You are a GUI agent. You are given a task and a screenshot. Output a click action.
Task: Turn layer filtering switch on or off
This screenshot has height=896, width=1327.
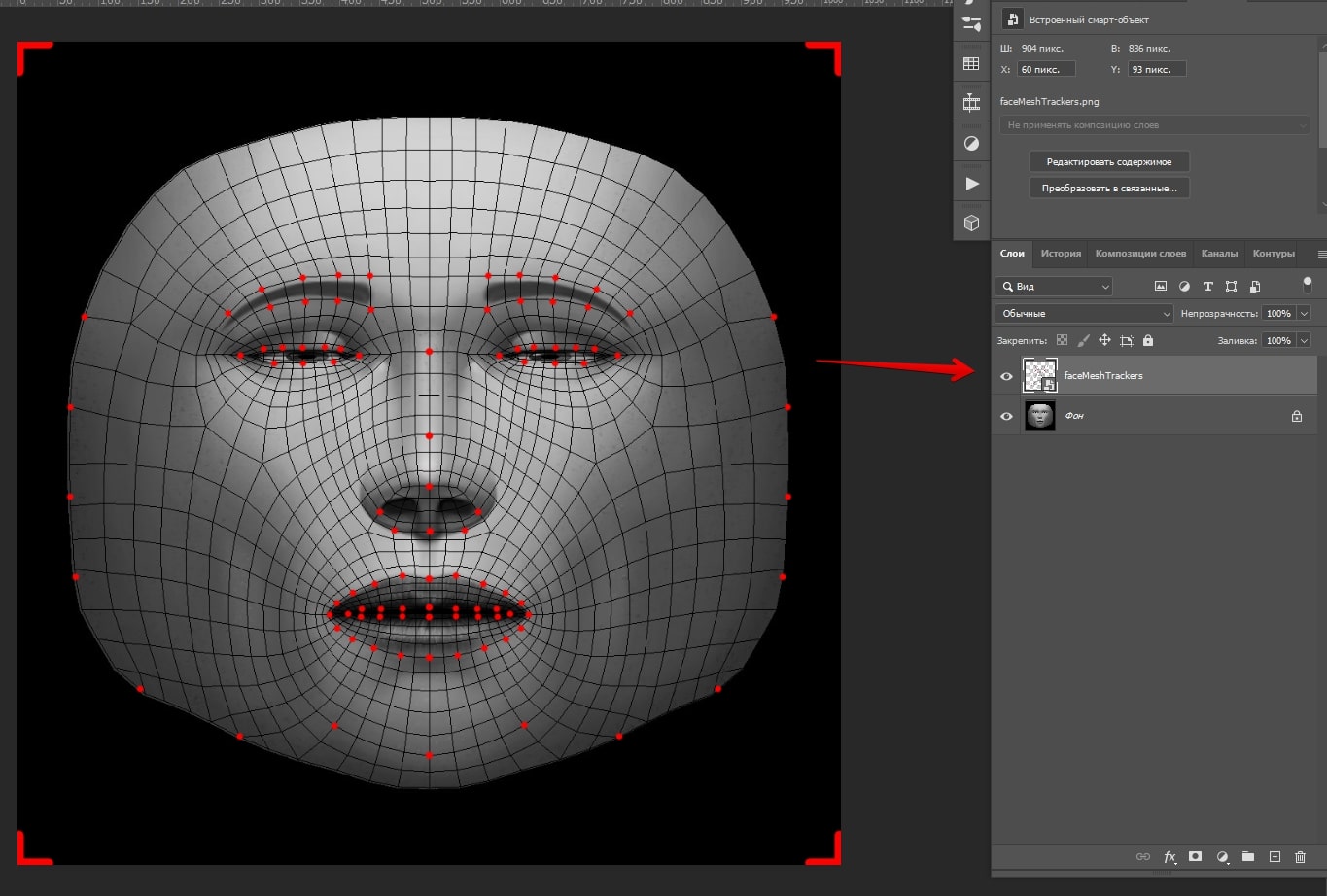pos(1308,285)
